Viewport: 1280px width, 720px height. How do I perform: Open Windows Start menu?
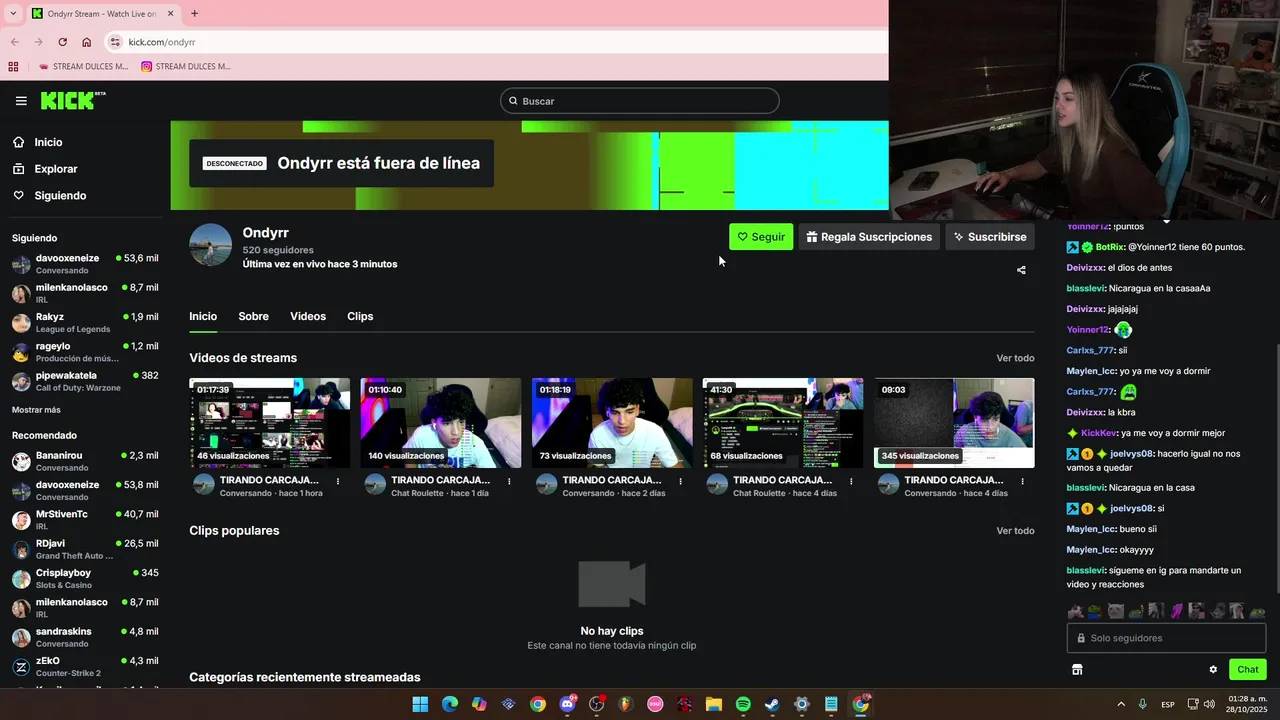[x=420, y=704]
